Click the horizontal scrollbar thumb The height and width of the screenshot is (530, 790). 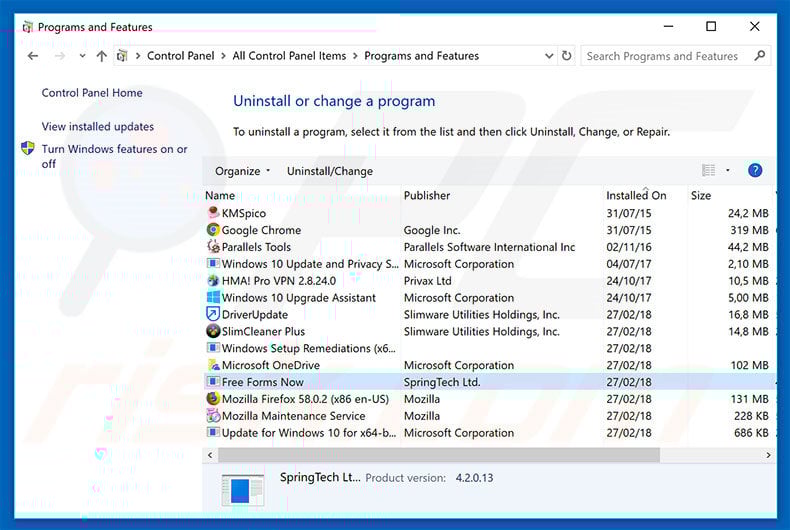pyautogui.click(x=439, y=455)
